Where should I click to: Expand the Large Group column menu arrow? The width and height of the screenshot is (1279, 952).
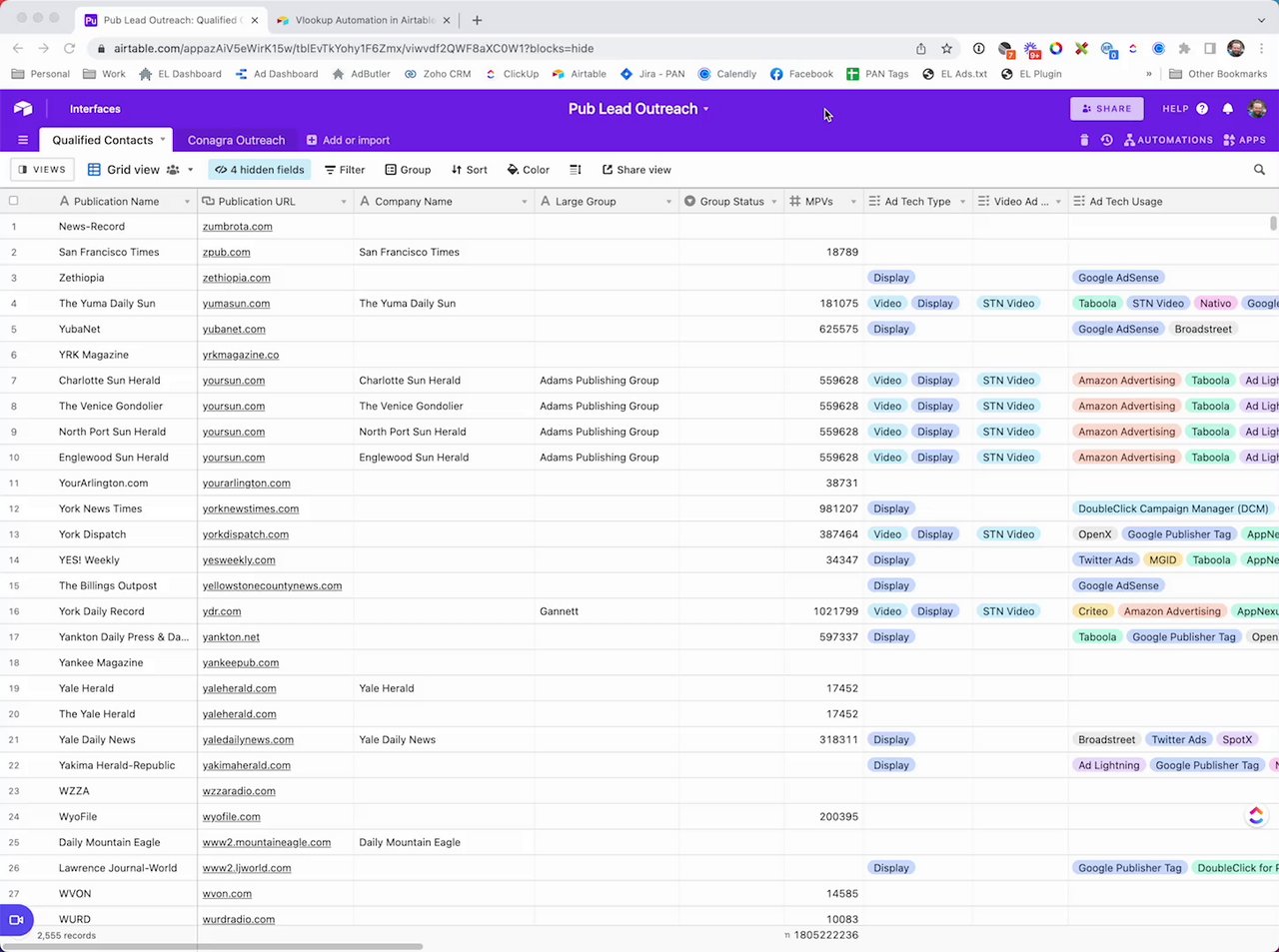point(669,202)
